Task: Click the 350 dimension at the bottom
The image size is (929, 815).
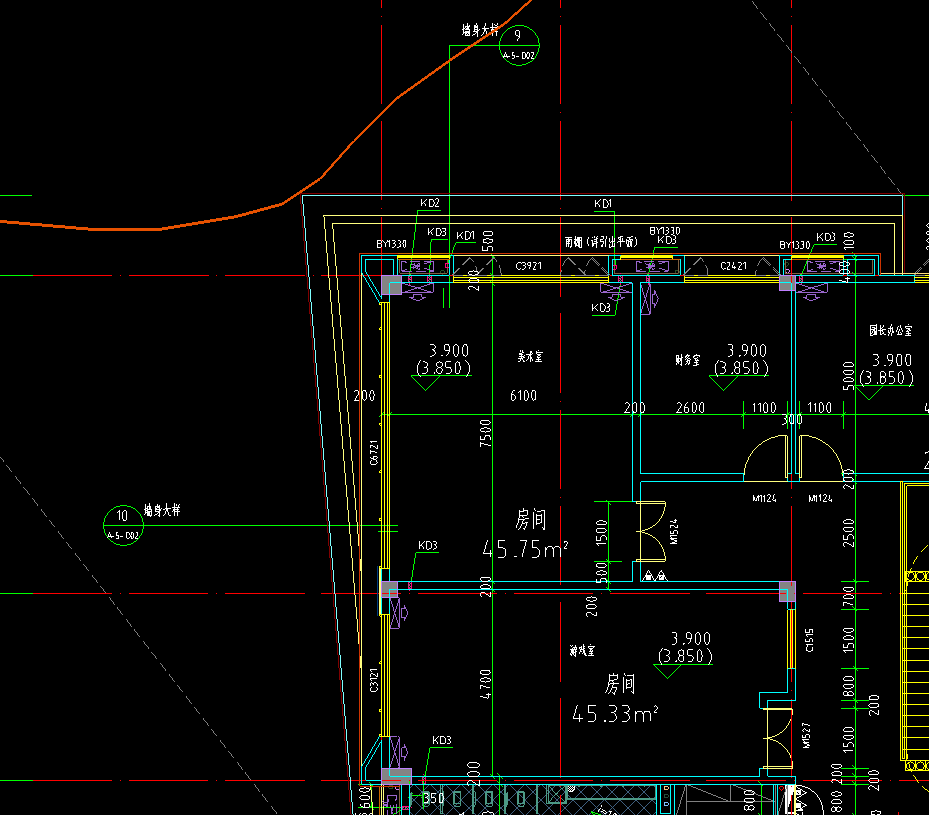Action: [x=433, y=798]
